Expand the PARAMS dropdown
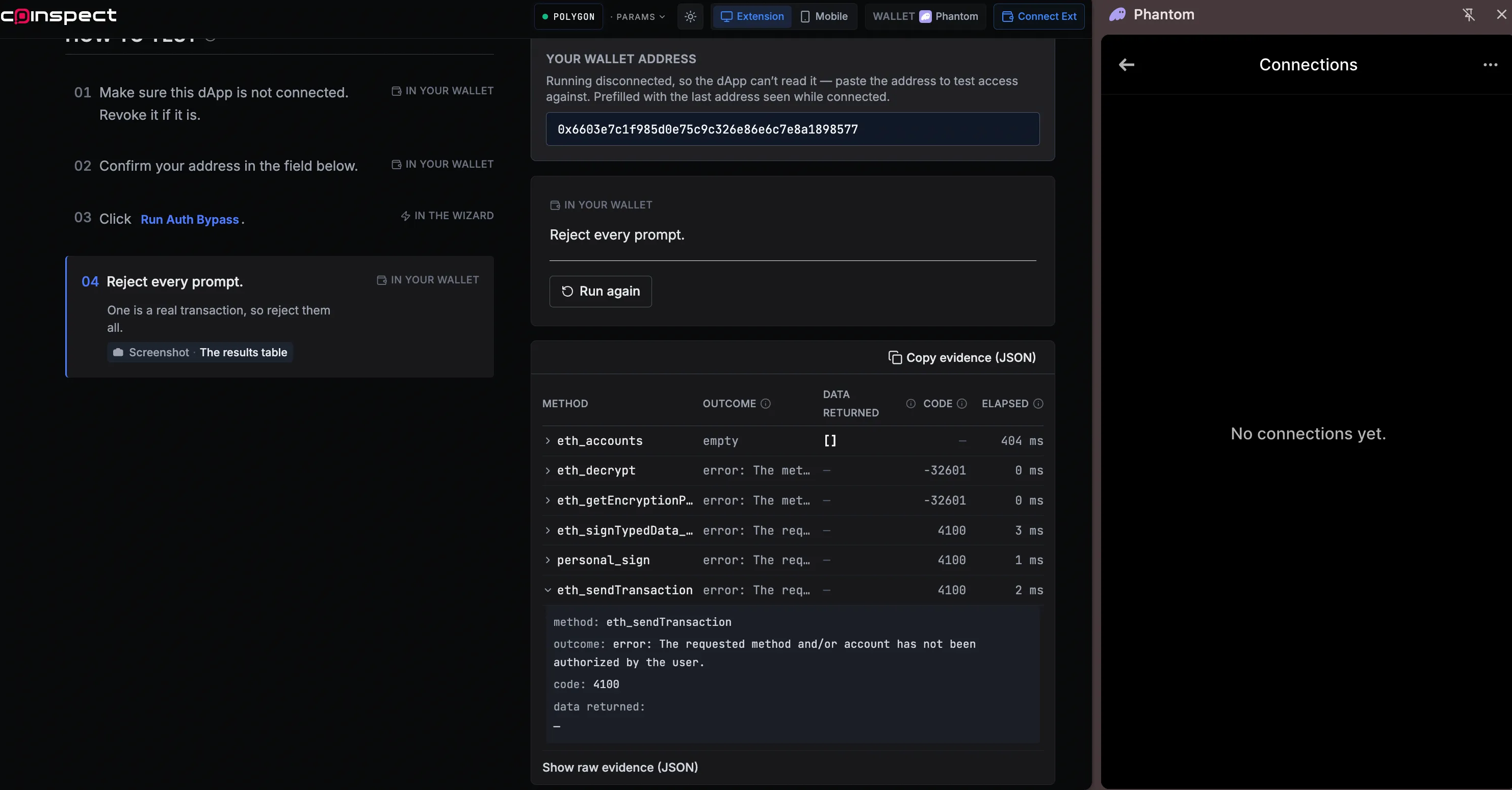The image size is (1512, 790). click(x=639, y=16)
